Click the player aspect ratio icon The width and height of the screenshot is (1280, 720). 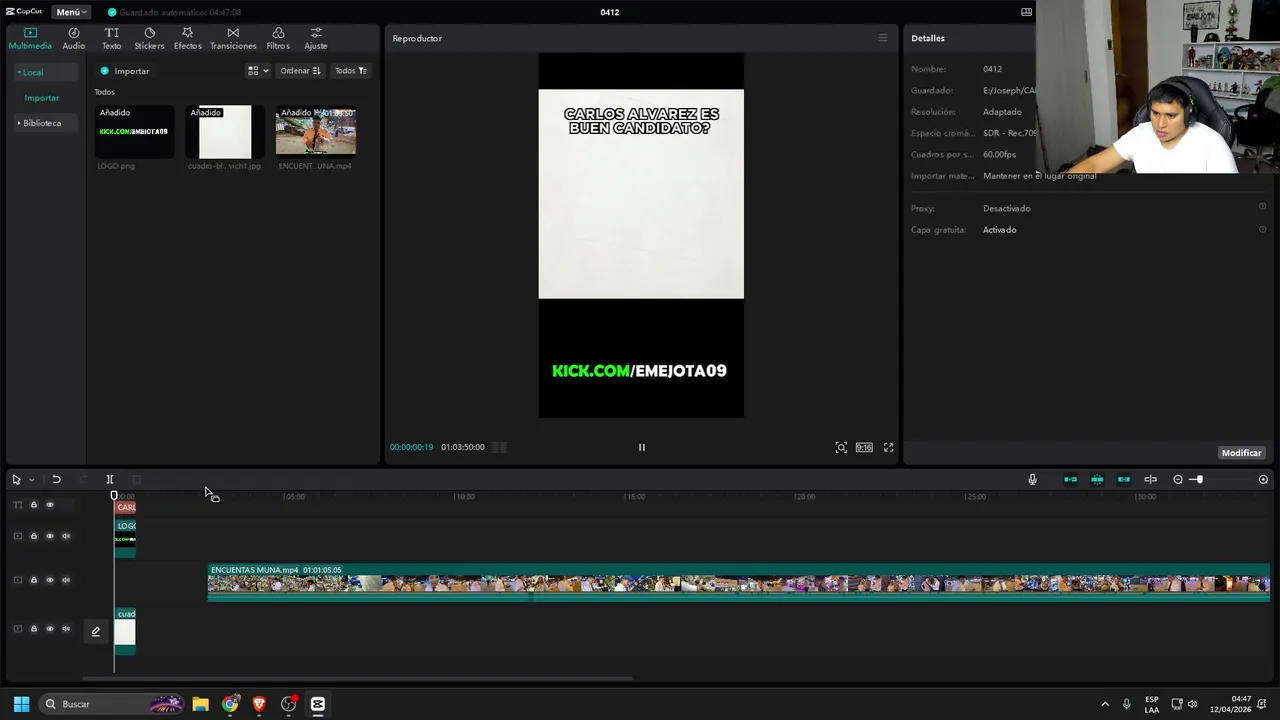pyautogui.click(x=864, y=447)
